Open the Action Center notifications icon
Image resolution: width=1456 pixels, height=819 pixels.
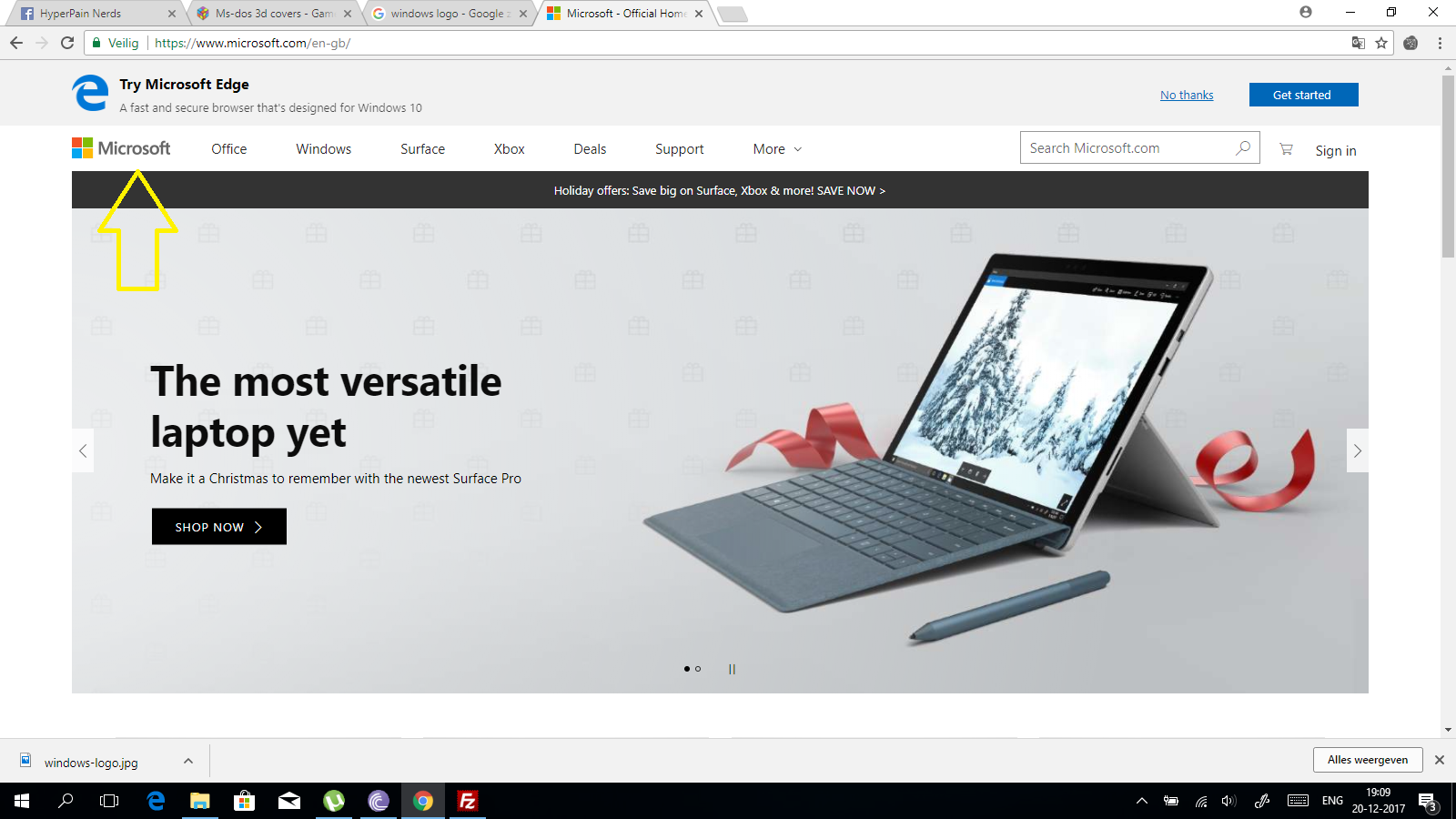tap(1428, 801)
